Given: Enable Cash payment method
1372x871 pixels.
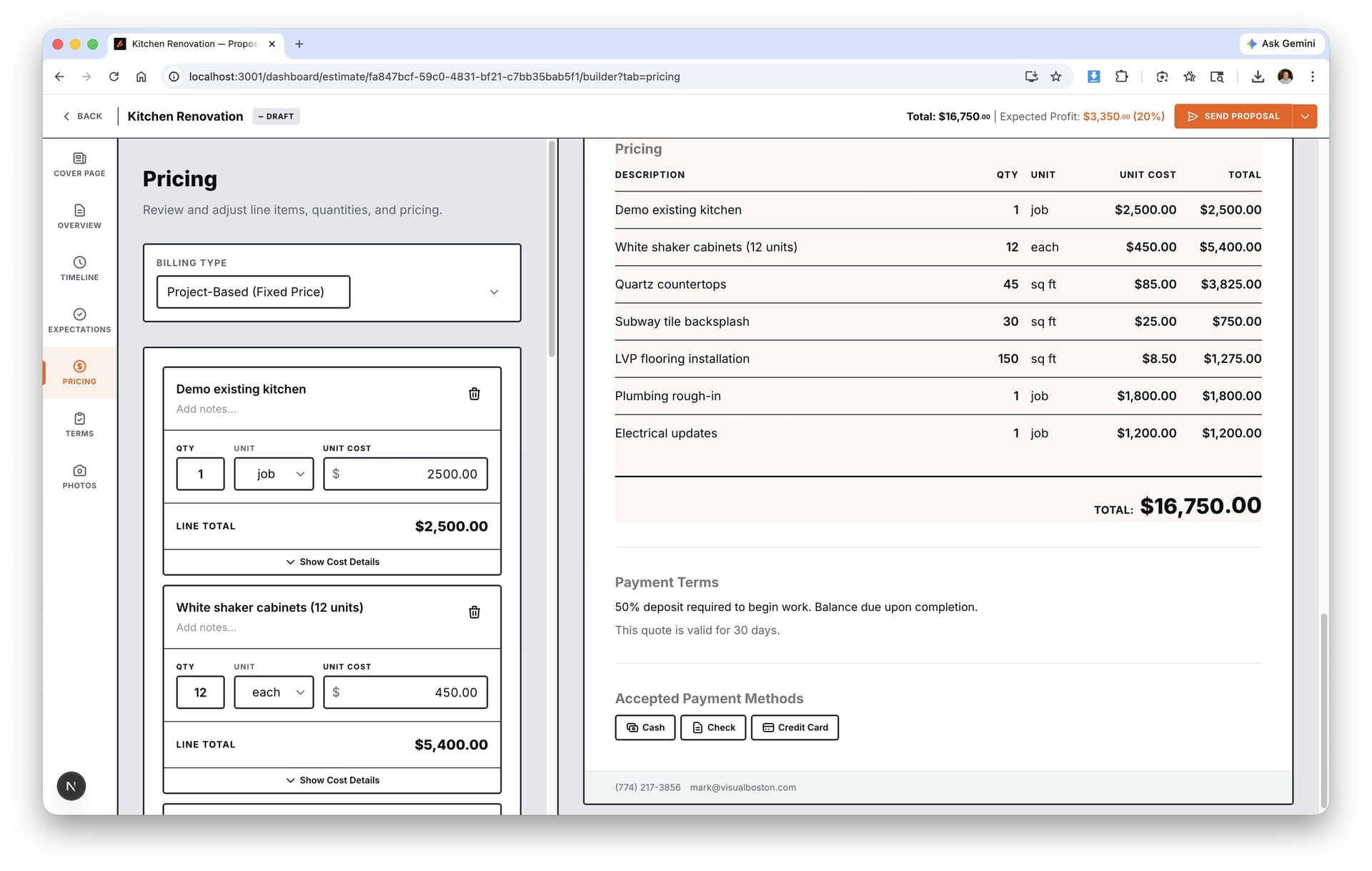Looking at the screenshot, I should pos(645,727).
